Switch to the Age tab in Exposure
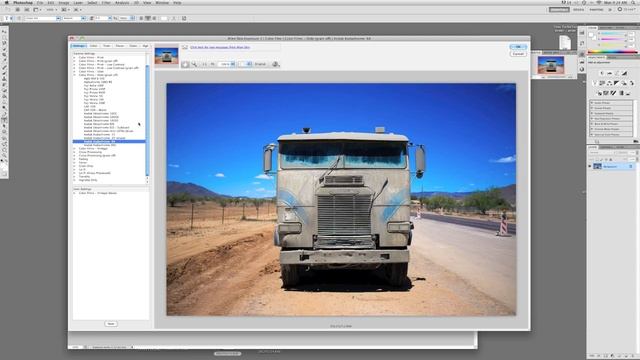The height and width of the screenshot is (360, 640). pyautogui.click(x=145, y=46)
